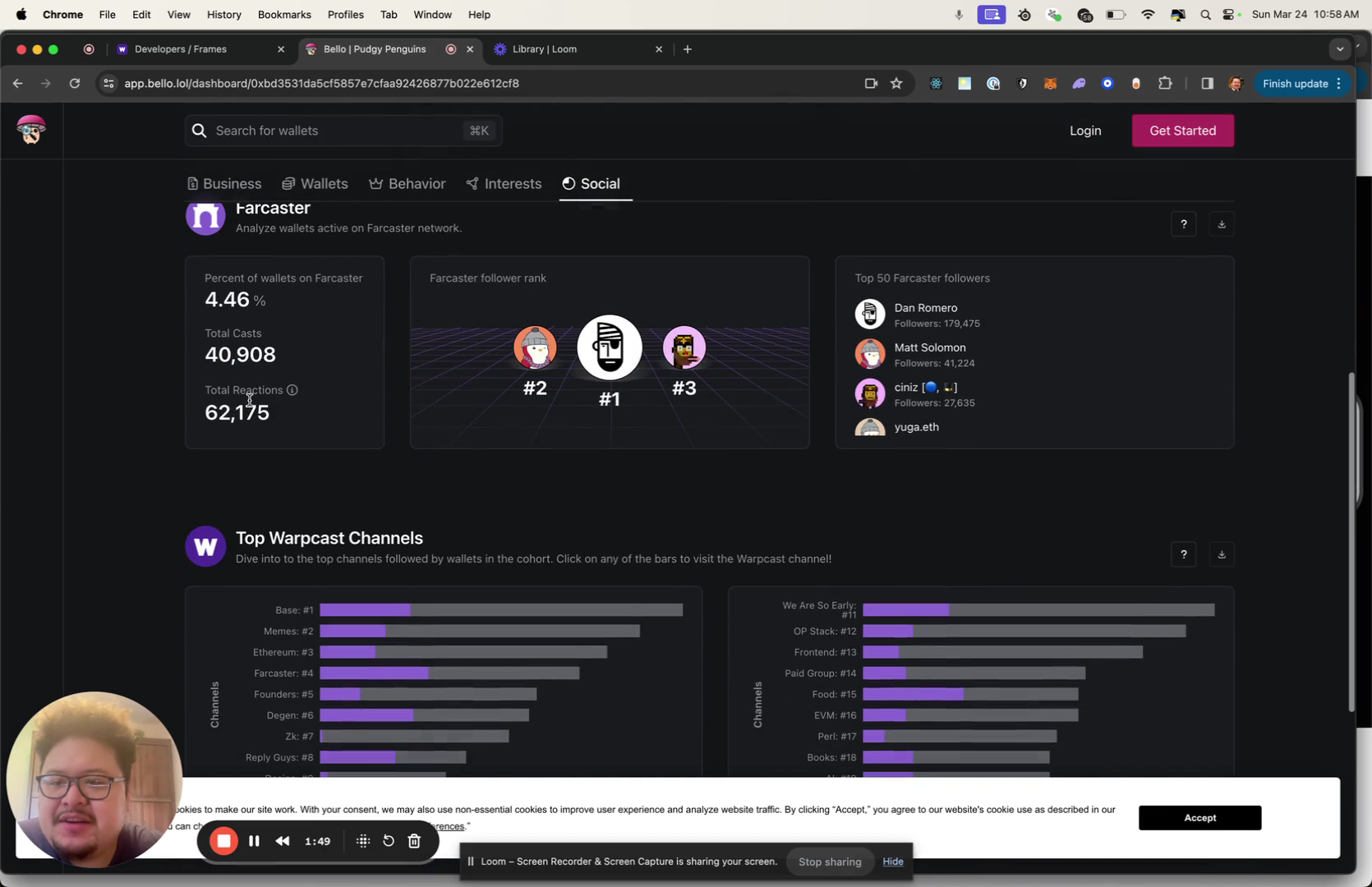The width and height of the screenshot is (1372, 887).
Task: Download Top Warpcast Channels data icon
Action: [1221, 554]
